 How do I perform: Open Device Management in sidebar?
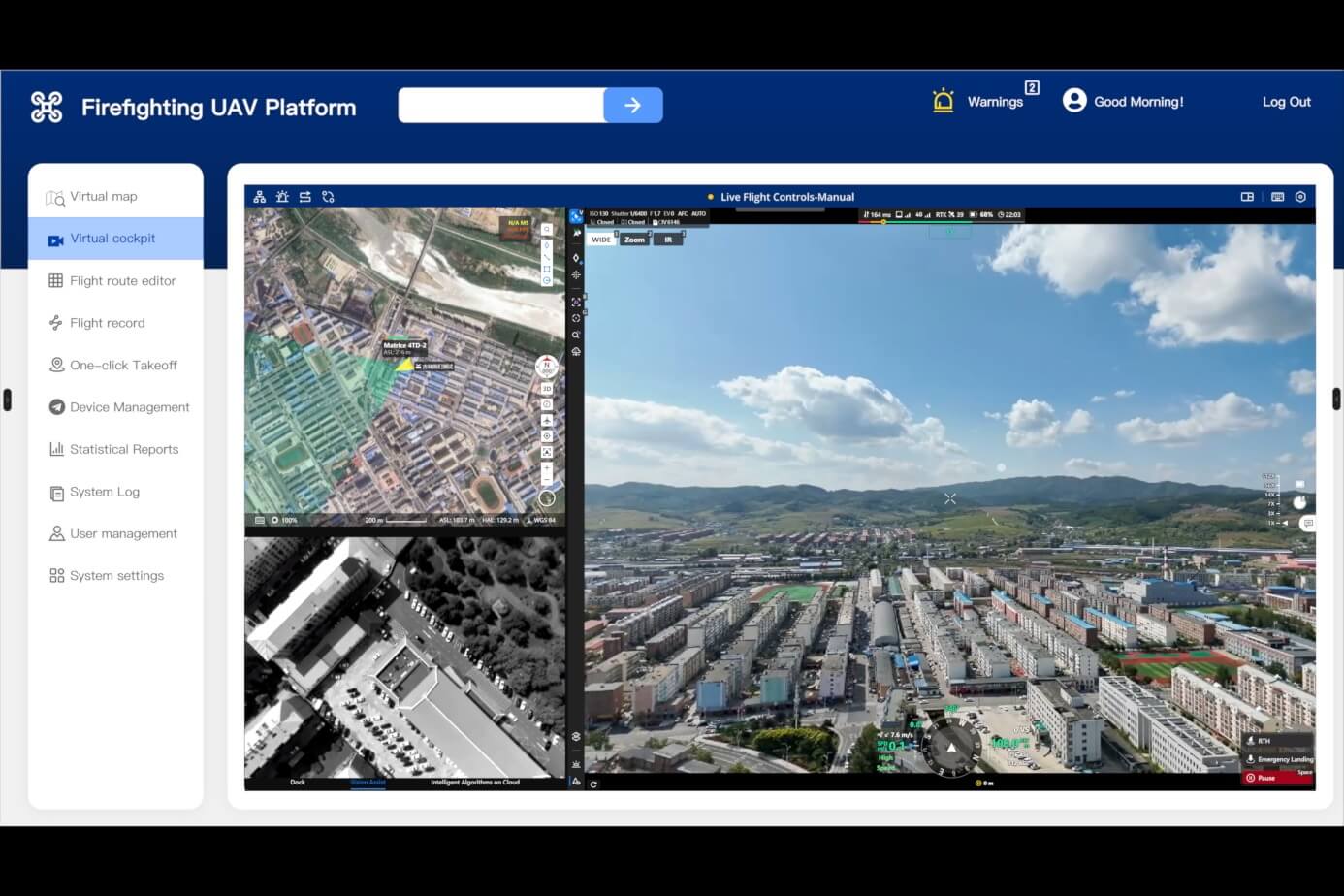pos(129,407)
